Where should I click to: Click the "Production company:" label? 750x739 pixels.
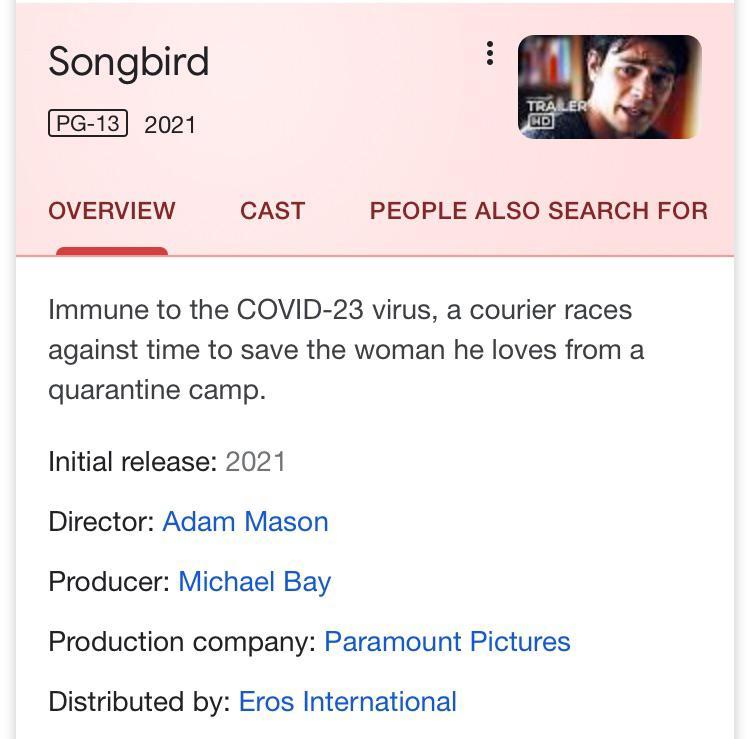coord(182,641)
